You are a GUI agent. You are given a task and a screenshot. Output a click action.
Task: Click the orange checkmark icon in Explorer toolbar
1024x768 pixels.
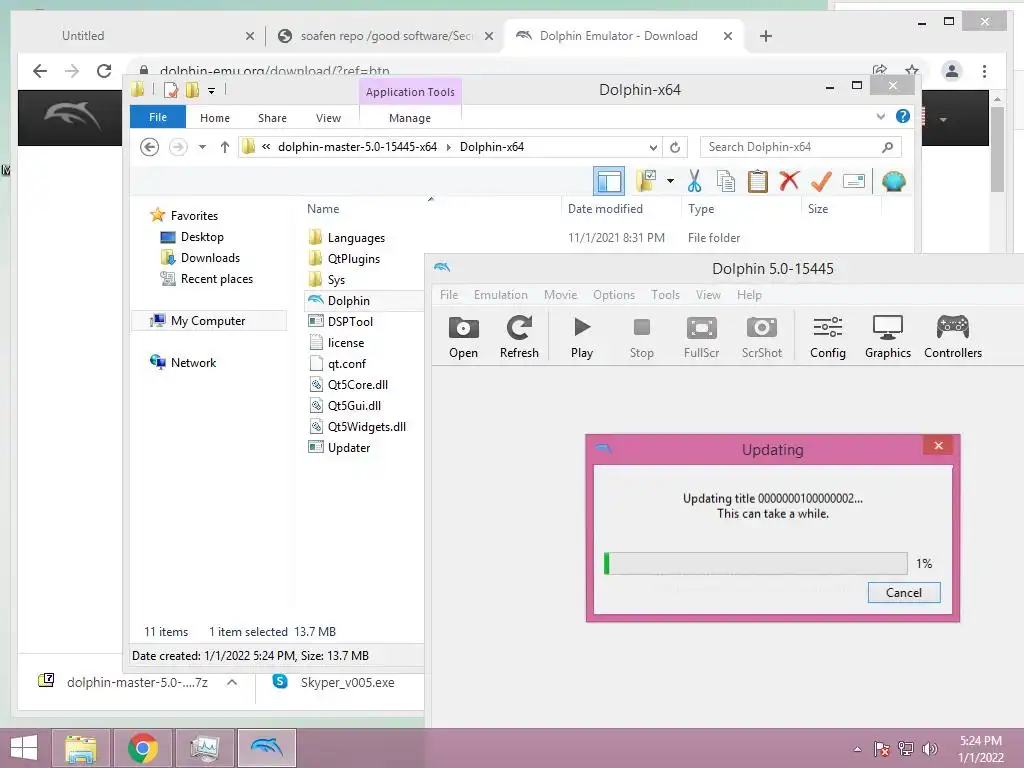tap(821, 181)
